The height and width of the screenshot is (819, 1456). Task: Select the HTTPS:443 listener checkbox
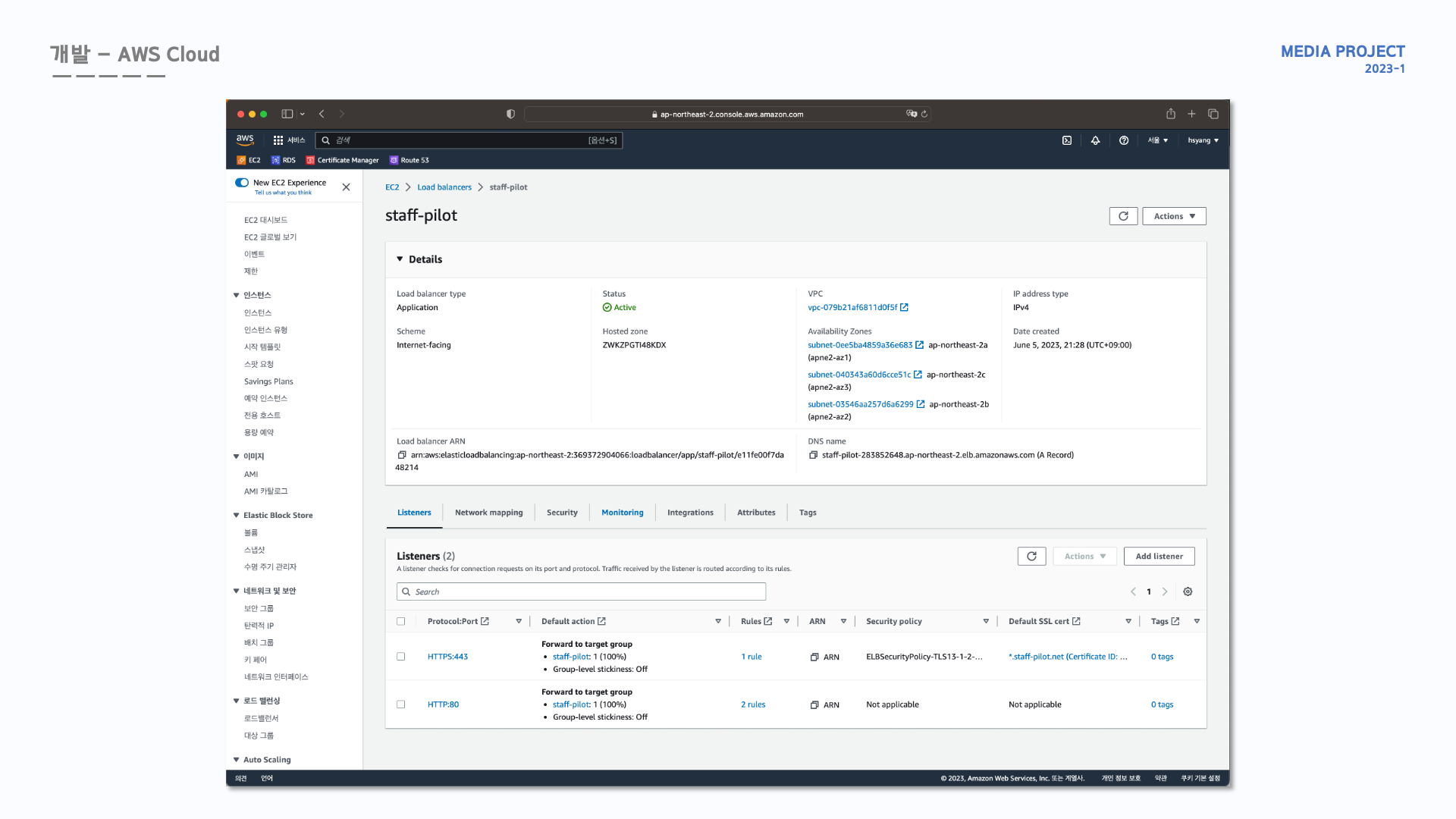click(401, 657)
